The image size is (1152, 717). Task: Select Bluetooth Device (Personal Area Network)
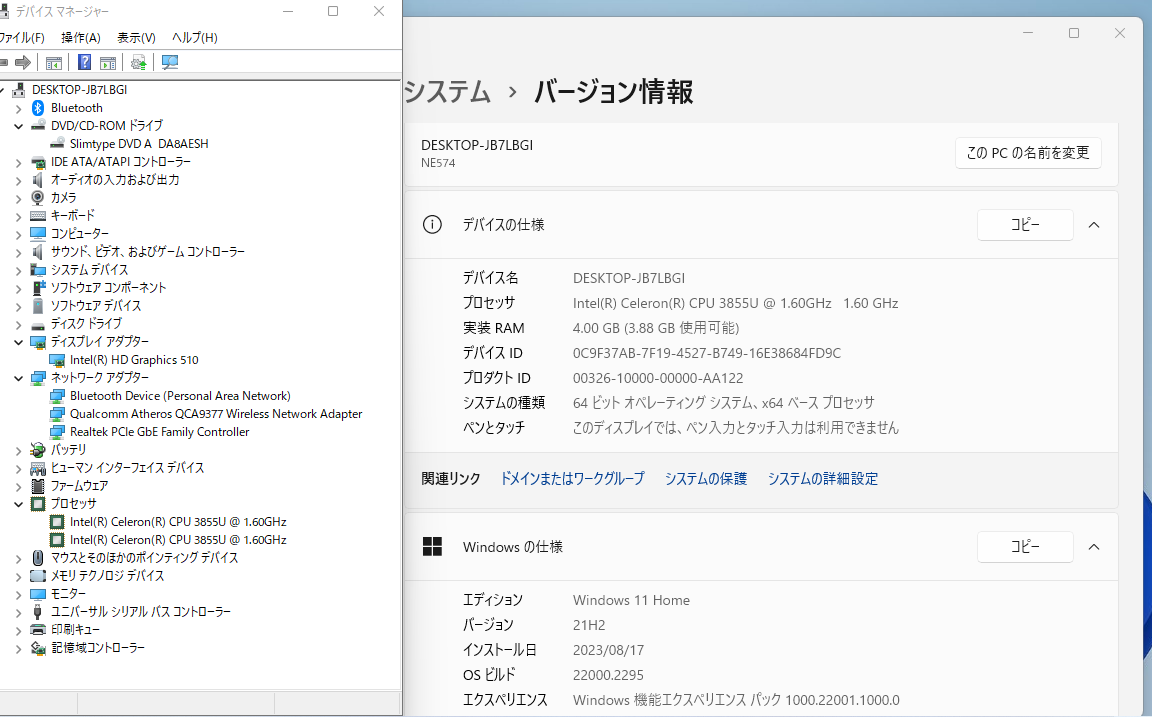coord(180,396)
